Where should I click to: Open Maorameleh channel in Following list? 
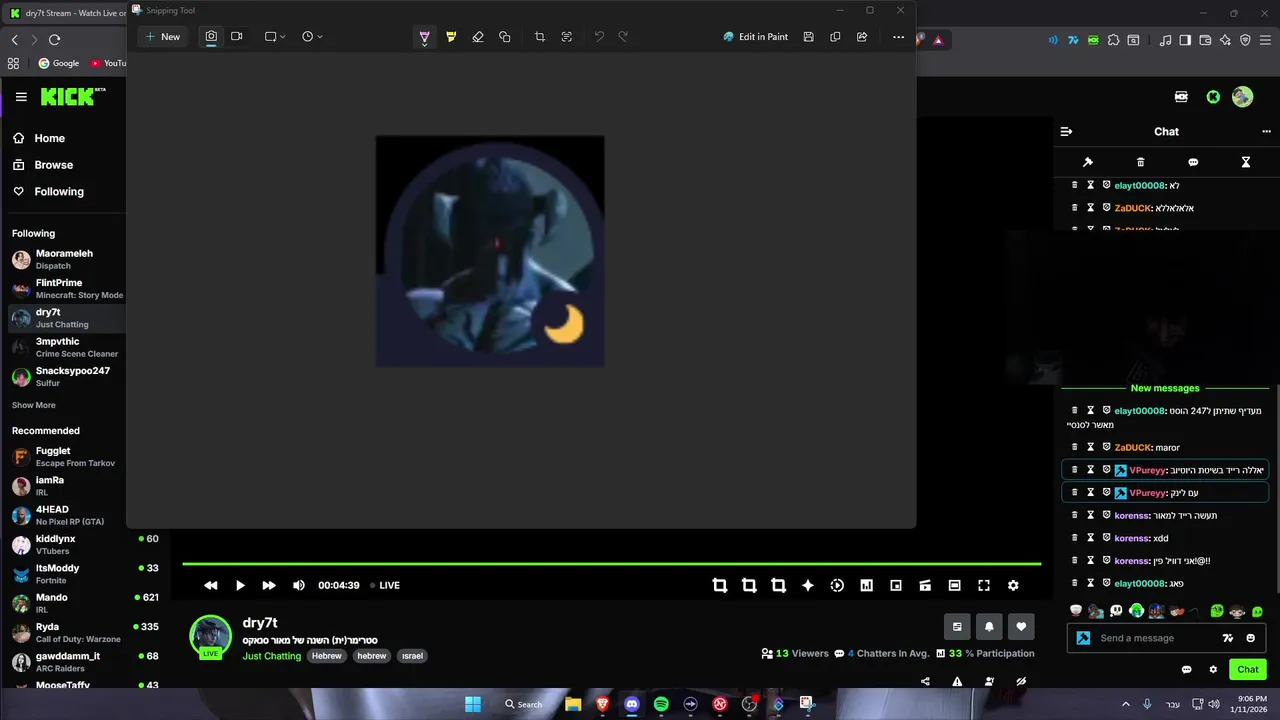pos(66,259)
